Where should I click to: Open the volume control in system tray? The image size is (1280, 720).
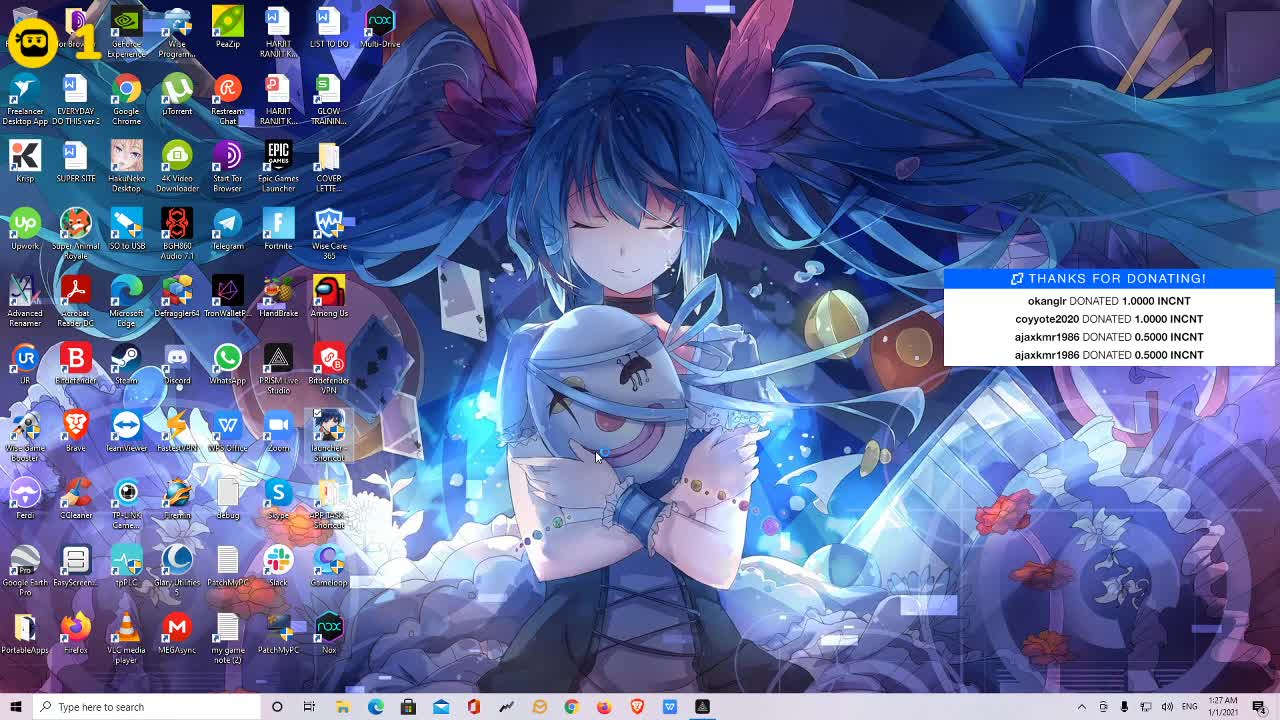coord(1167,707)
